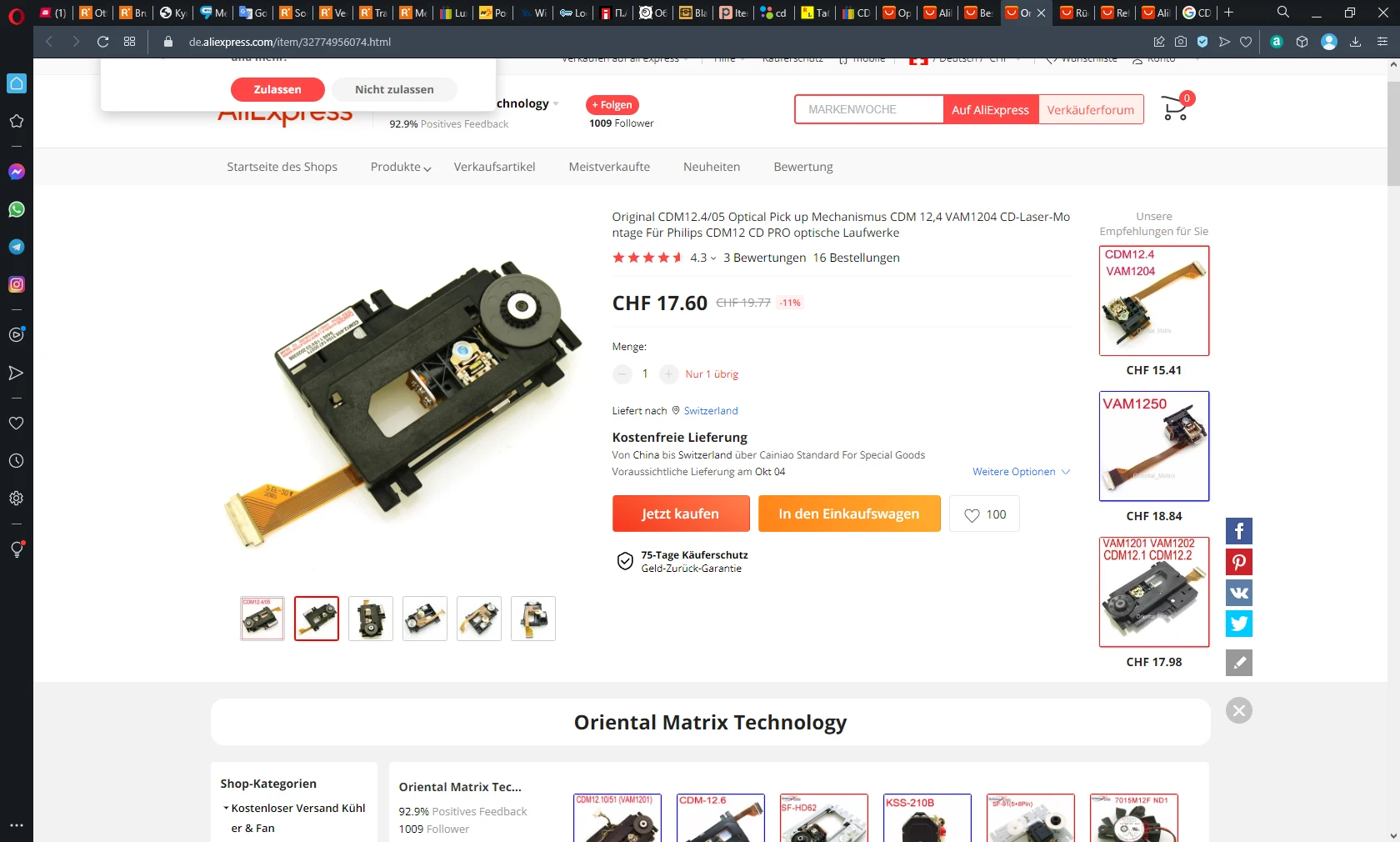Share product via VK icon

pos(1239,593)
